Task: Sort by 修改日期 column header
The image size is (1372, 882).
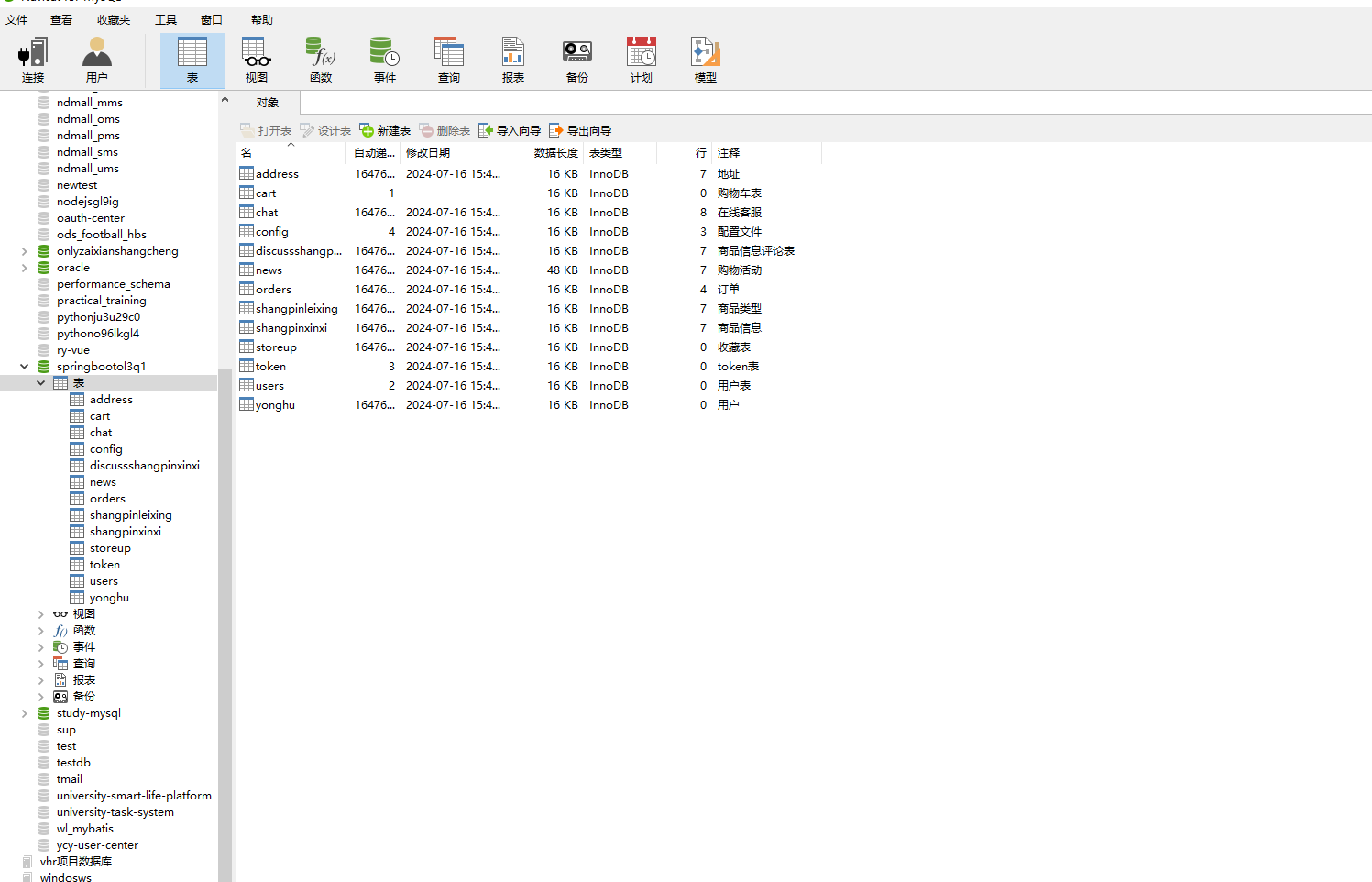Action: 455,153
